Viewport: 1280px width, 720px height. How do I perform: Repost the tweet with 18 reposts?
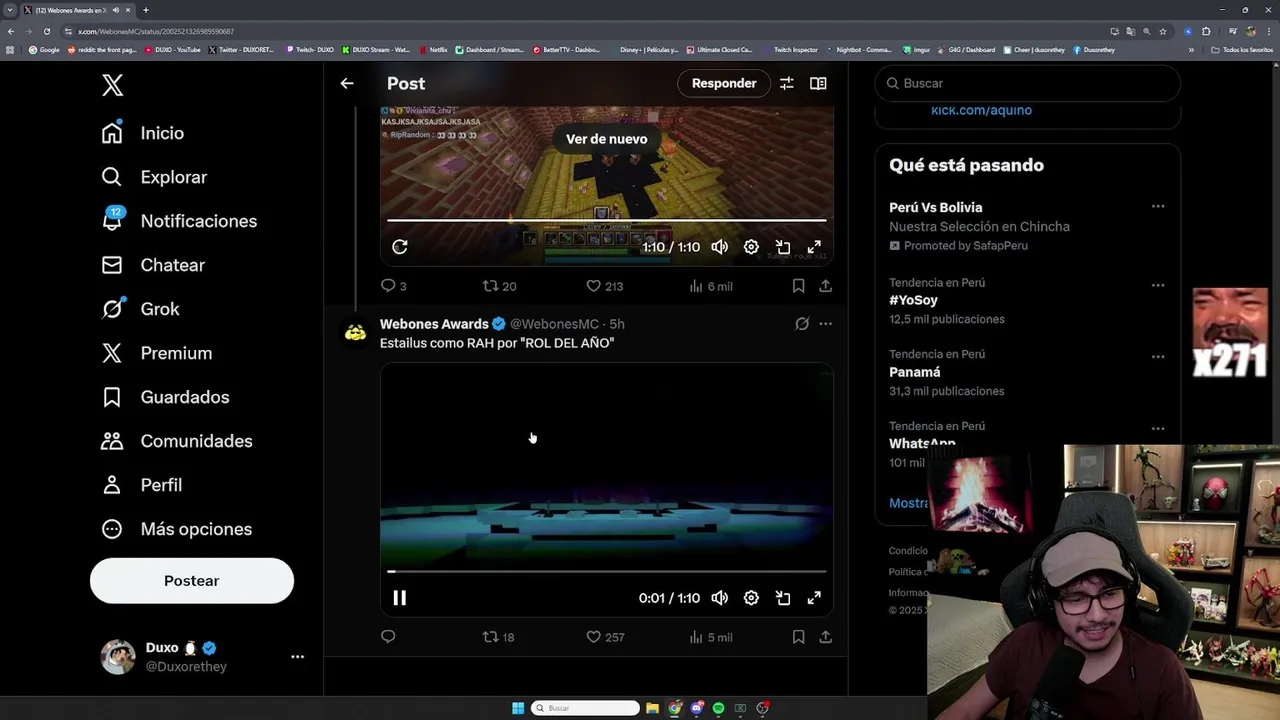pos(498,637)
